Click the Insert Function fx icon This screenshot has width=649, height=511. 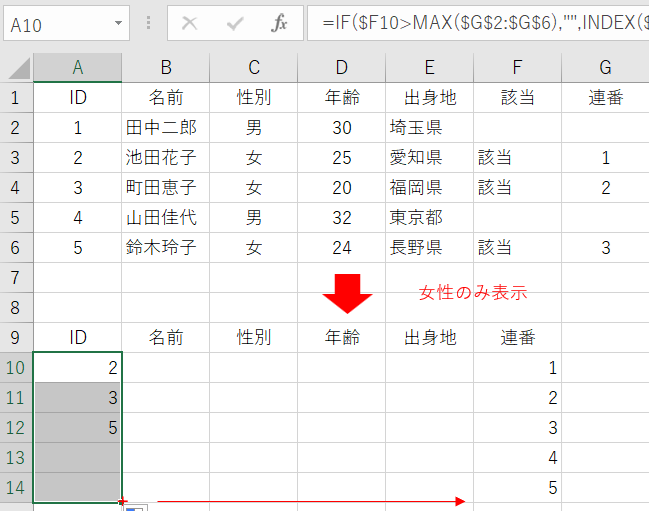coord(280,22)
